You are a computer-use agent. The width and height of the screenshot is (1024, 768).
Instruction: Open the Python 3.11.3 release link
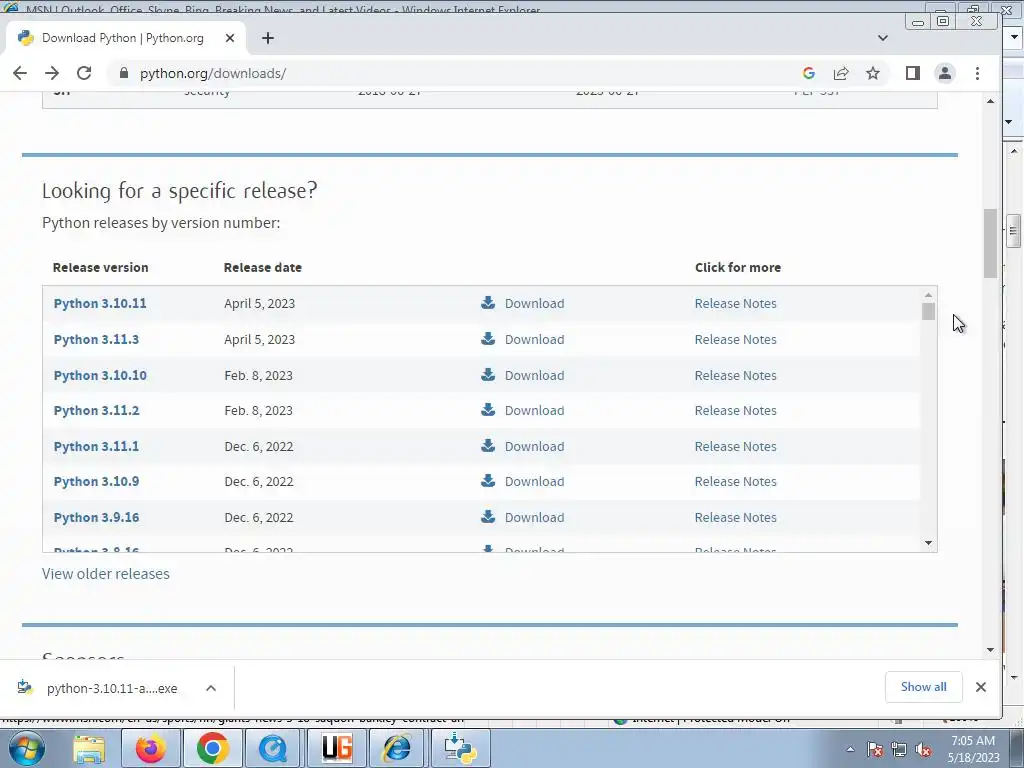96,340
